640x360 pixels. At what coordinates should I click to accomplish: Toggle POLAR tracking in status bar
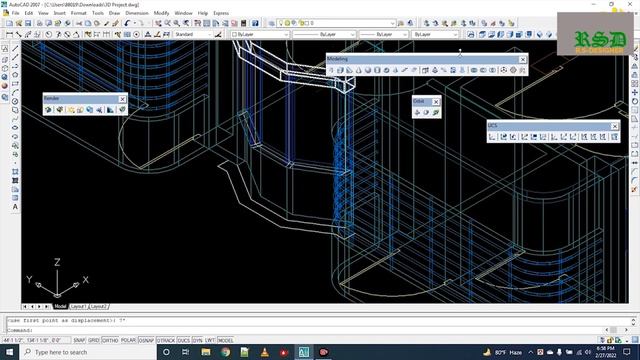pos(128,340)
